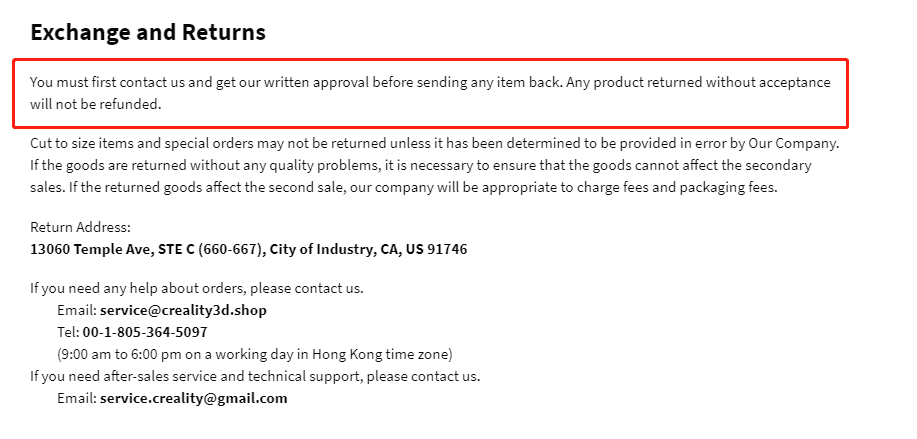Click the return address 13060 Temple Ave
Image resolution: width=917 pixels, height=439 pixels.
[x=249, y=249]
